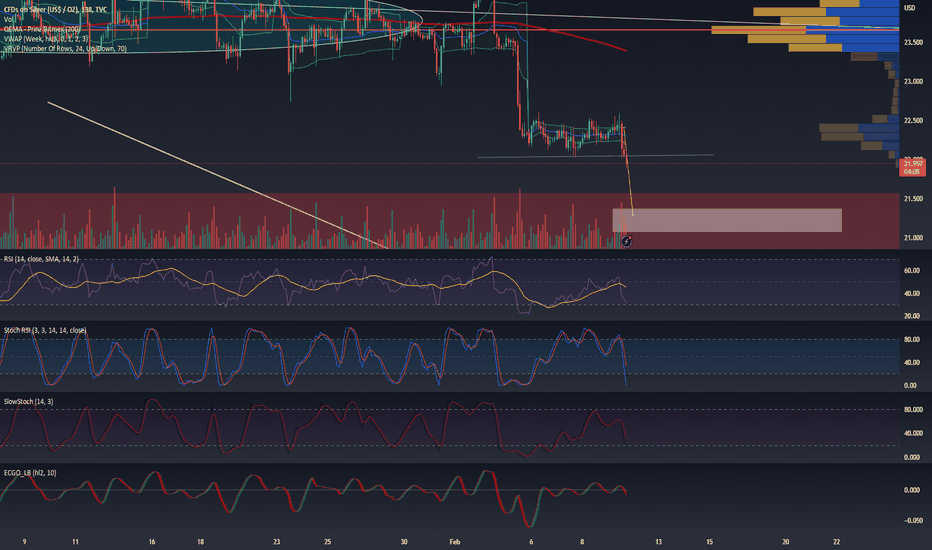Select the VRVP Number Of Rows legend
932x550 pixels.
65,49
